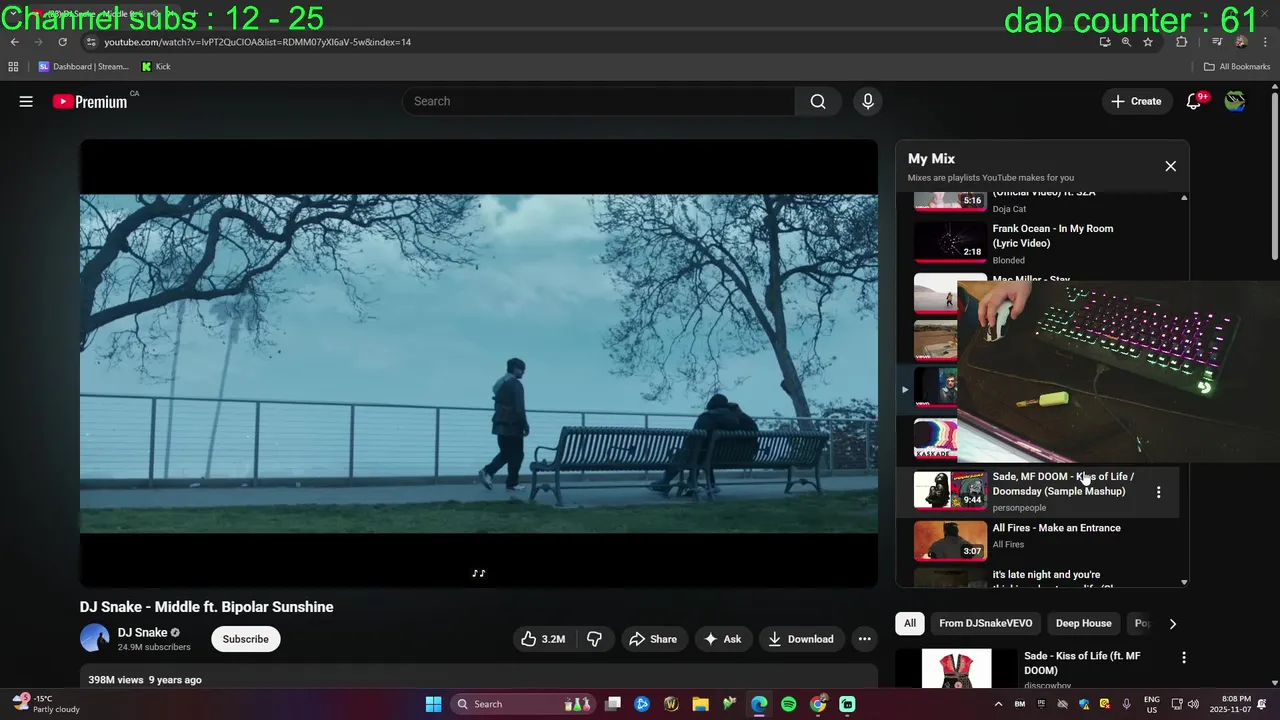The height and width of the screenshot is (720, 1280).
Task: Open the YouTube hamburger guide menu
Action: tap(26, 101)
